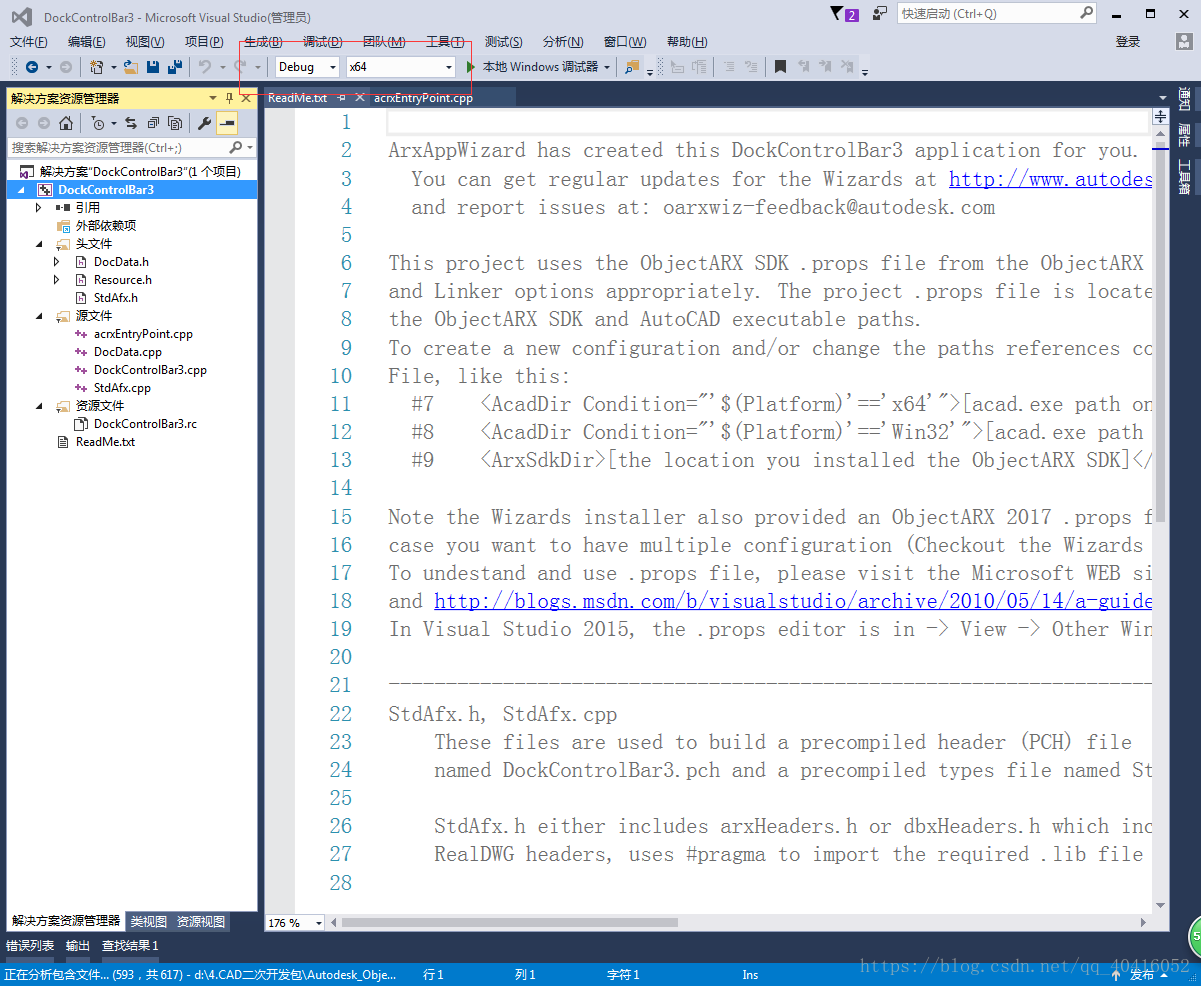This screenshot has width=1201, height=986.
Task: Click the Save icon in the toolbar
Action: click(153, 67)
